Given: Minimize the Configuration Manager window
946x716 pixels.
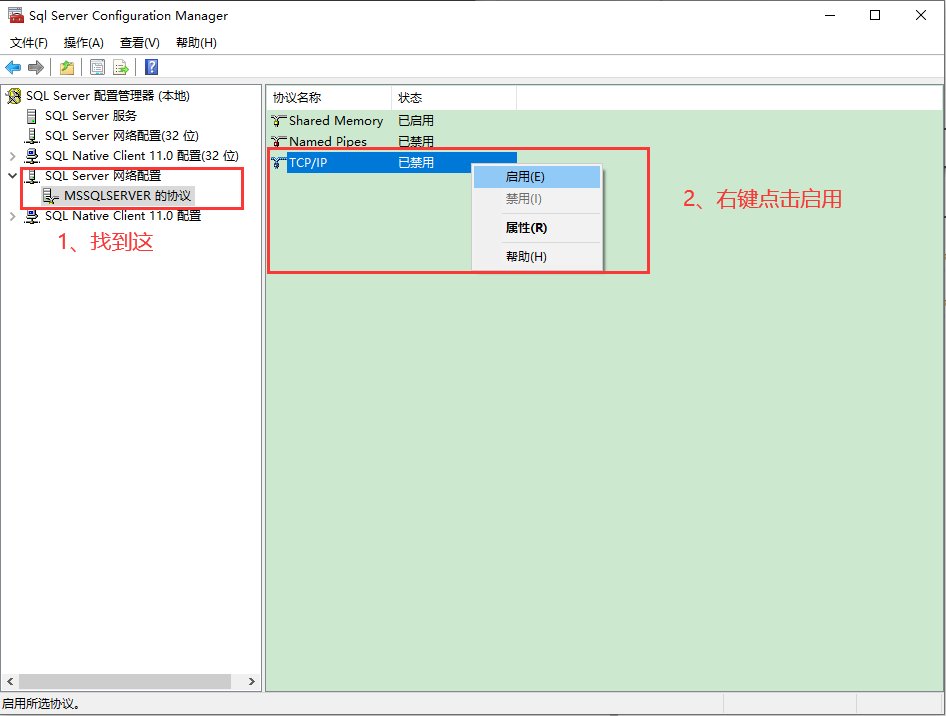Looking at the screenshot, I should click(830, 15).
